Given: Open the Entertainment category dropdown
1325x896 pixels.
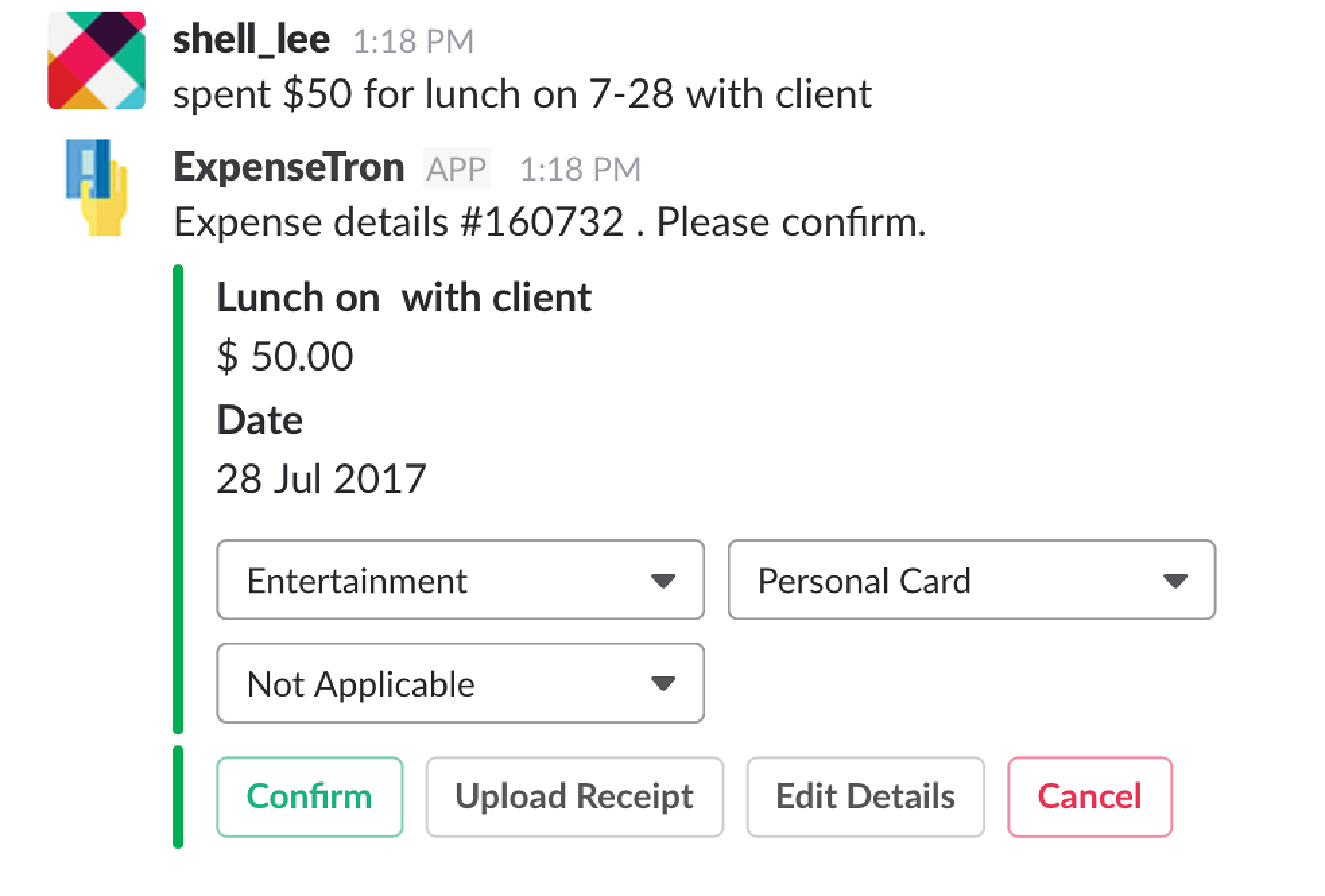Looking at the screenshot, I should pyautogui.click(x=460, y=579).
